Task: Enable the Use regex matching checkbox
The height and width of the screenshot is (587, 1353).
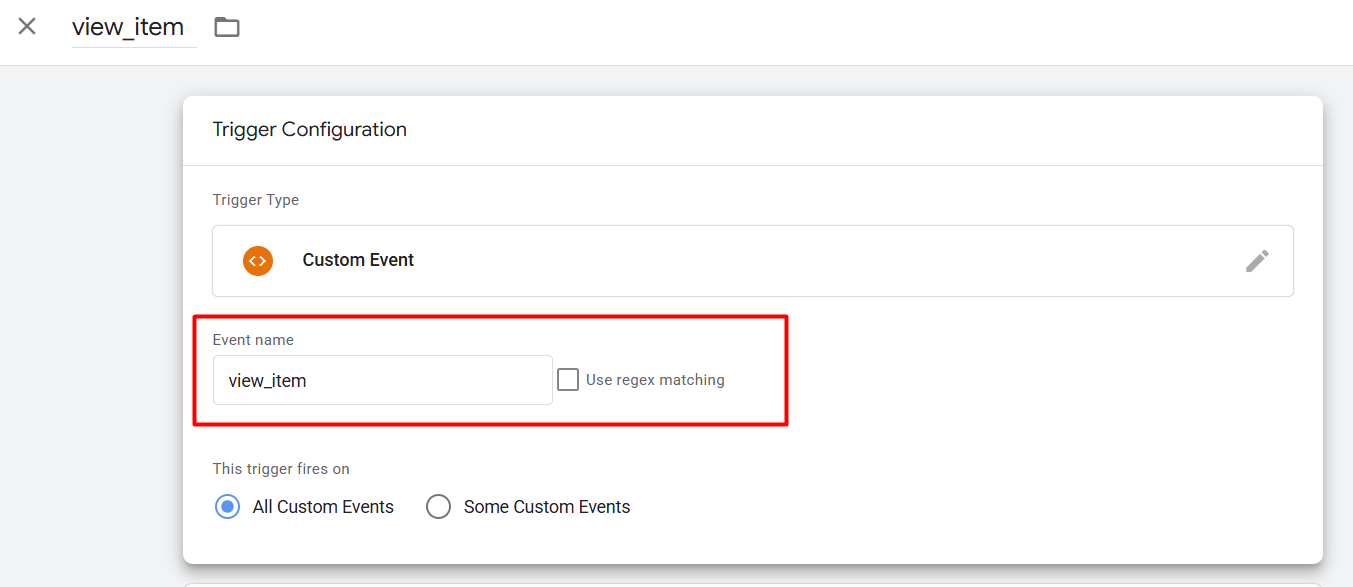Action: click(568, 380)
